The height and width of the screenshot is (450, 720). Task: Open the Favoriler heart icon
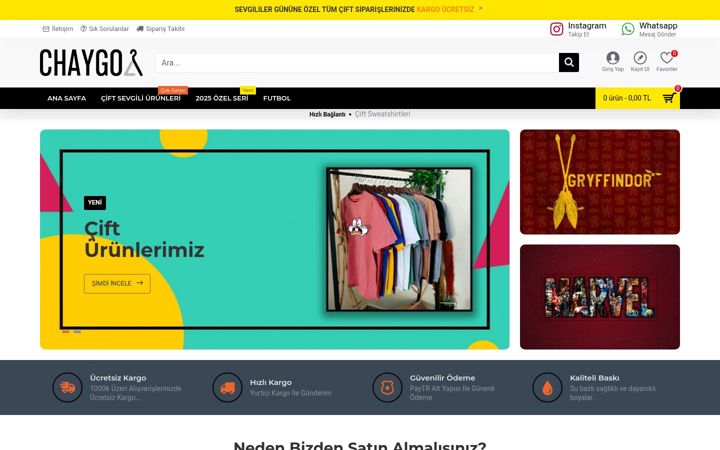tap(666, 58)
